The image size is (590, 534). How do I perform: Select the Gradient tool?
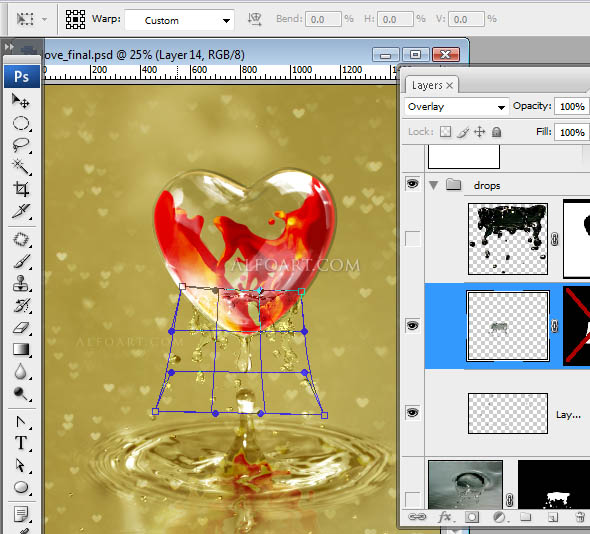[x=21, y=349]
